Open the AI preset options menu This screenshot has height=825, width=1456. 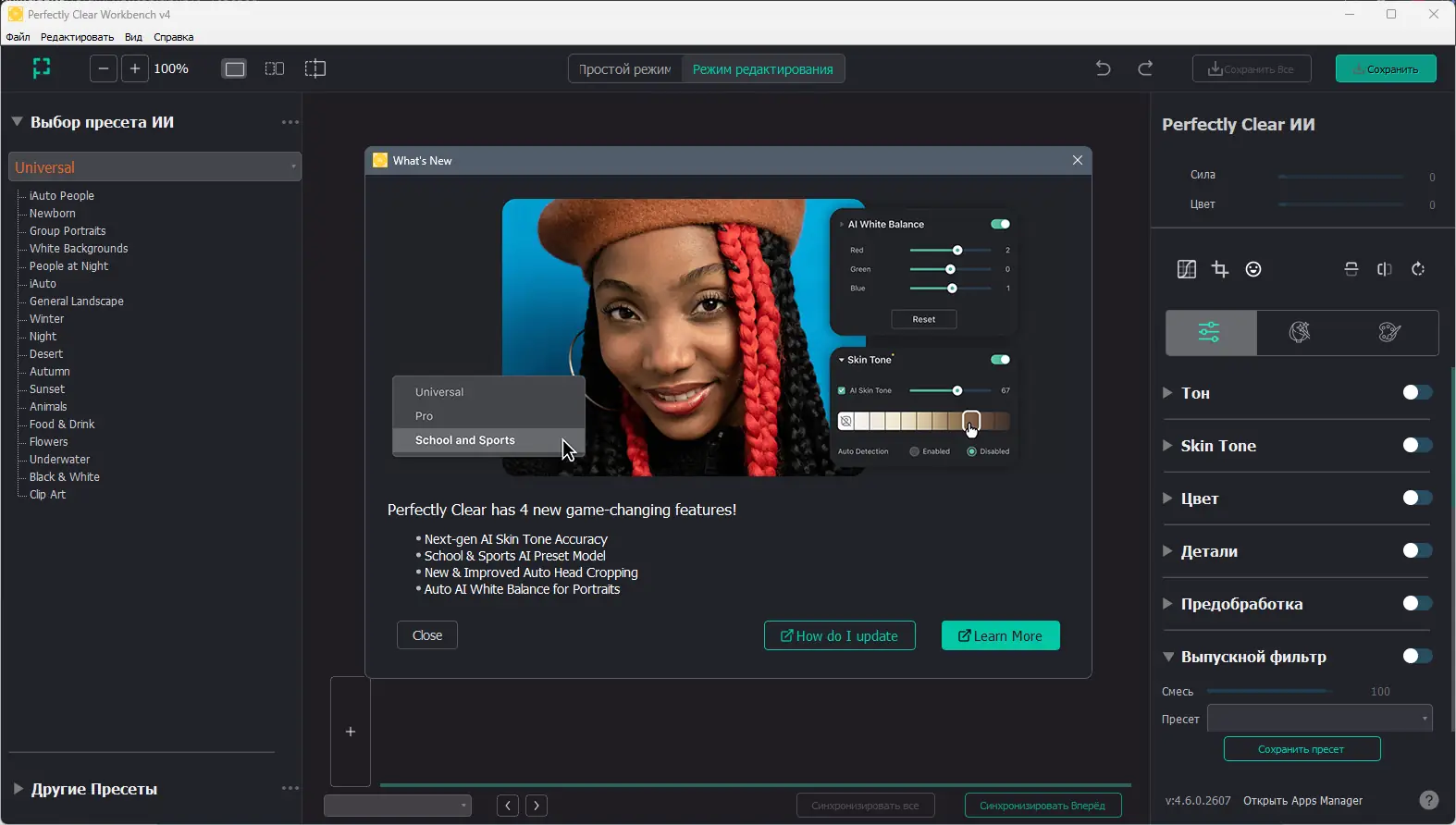pyautogui.click(x=290, y=122)
